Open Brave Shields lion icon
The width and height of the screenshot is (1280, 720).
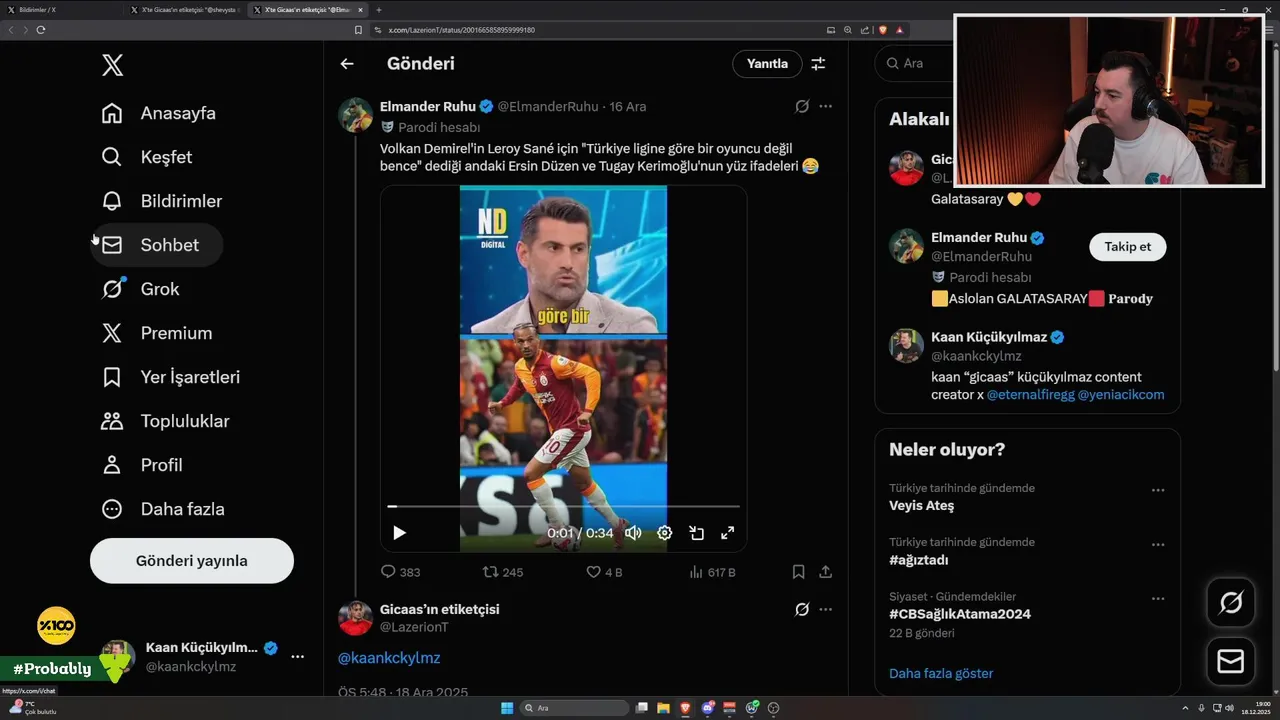tap(883, 30)
